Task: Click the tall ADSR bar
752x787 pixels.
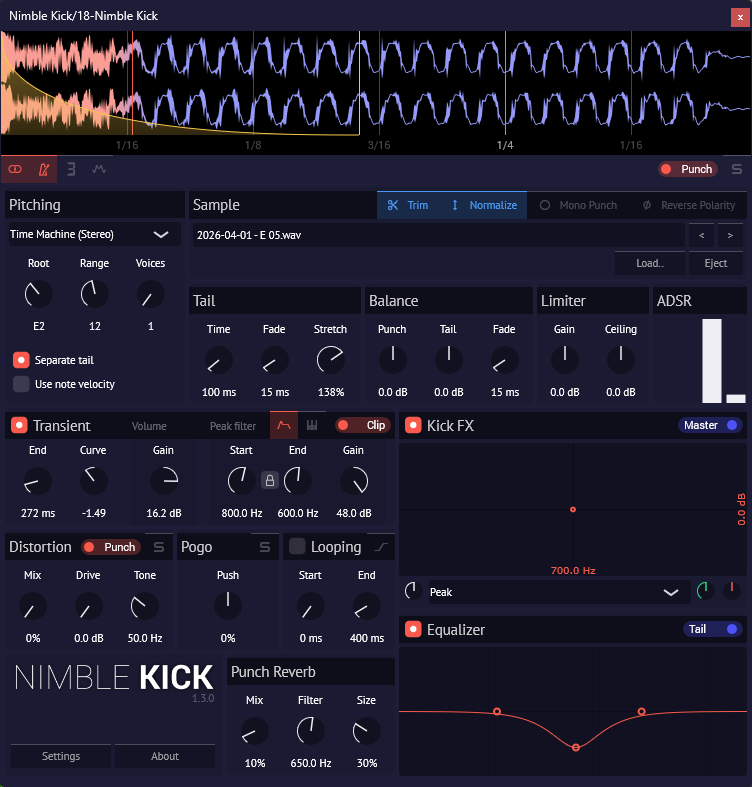Action: tap(712, 360)
